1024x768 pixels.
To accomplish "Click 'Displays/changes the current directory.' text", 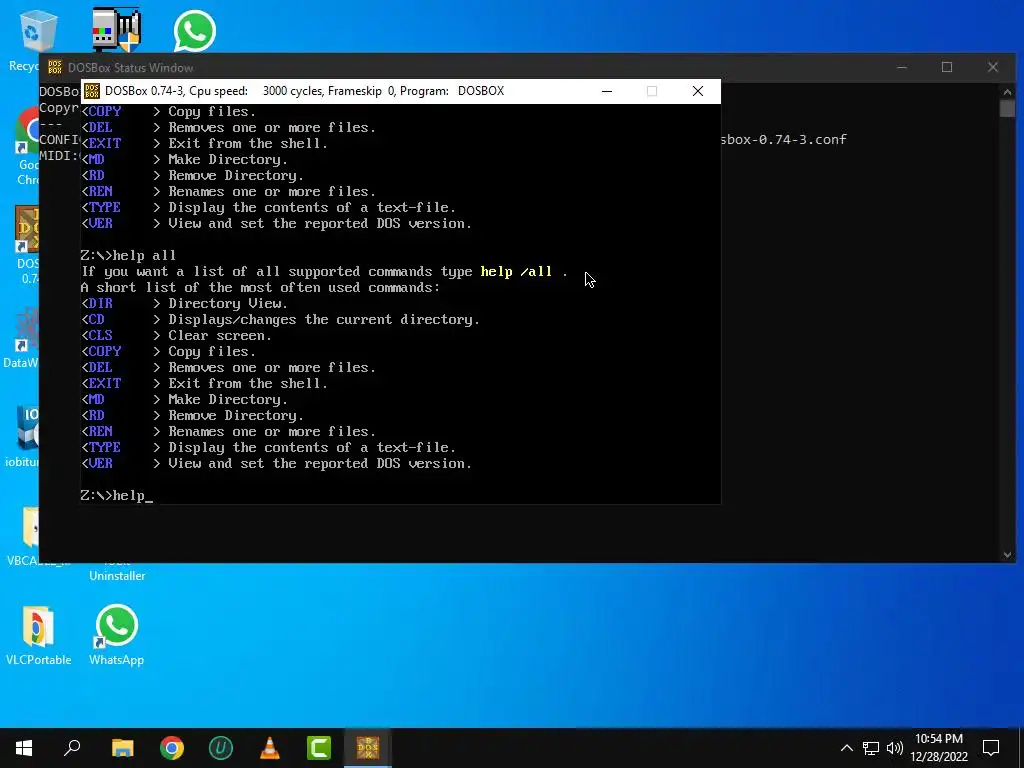I will pos(324,319).
